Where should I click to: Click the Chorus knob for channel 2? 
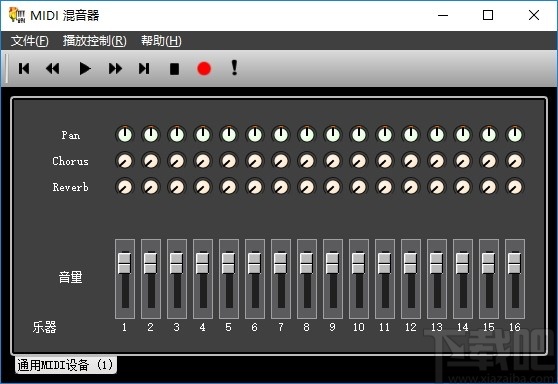point(151,161)
